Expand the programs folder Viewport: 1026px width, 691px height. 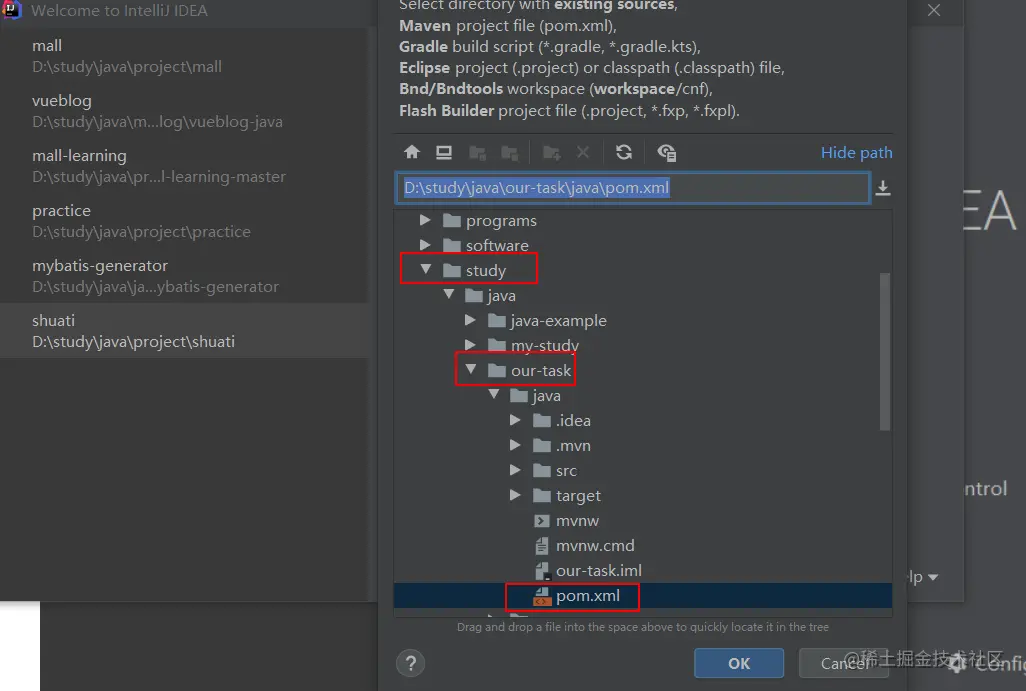tap(425, 221)
